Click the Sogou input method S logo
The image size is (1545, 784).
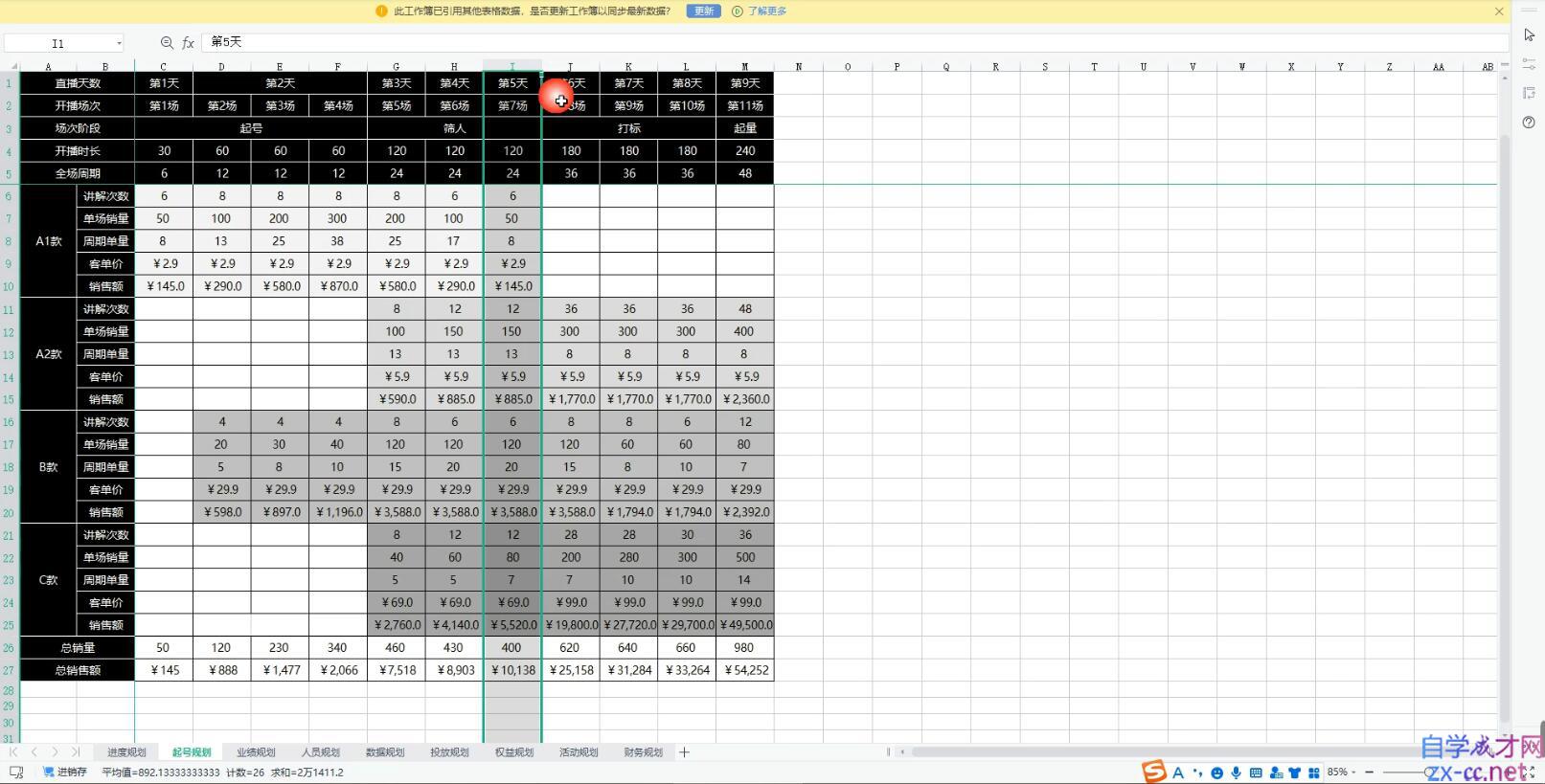(x=1154, y=772)
